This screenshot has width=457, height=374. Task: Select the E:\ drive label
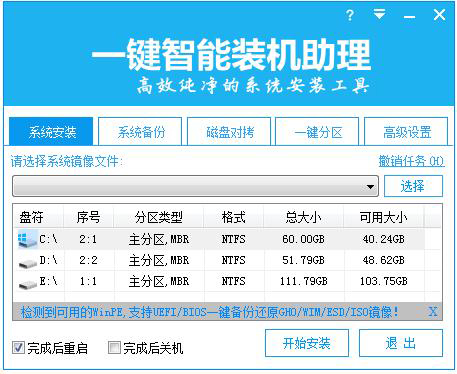(x=48, y=281)
